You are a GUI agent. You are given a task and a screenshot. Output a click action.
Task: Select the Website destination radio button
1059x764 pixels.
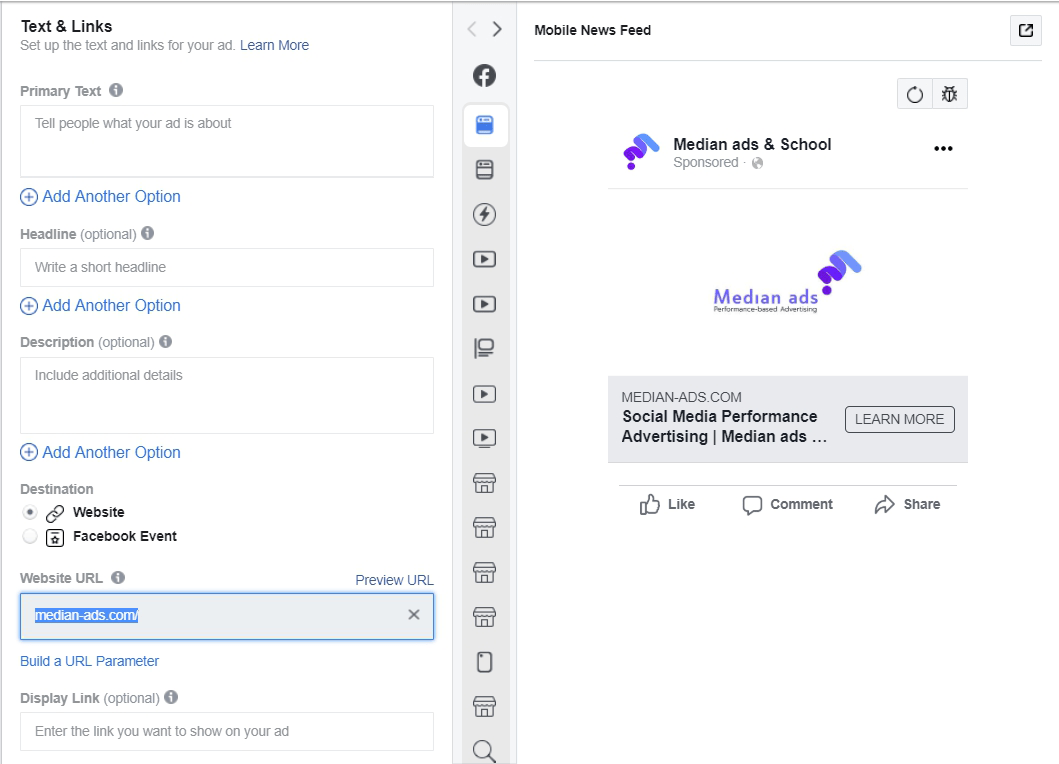[x=30, y=512]
